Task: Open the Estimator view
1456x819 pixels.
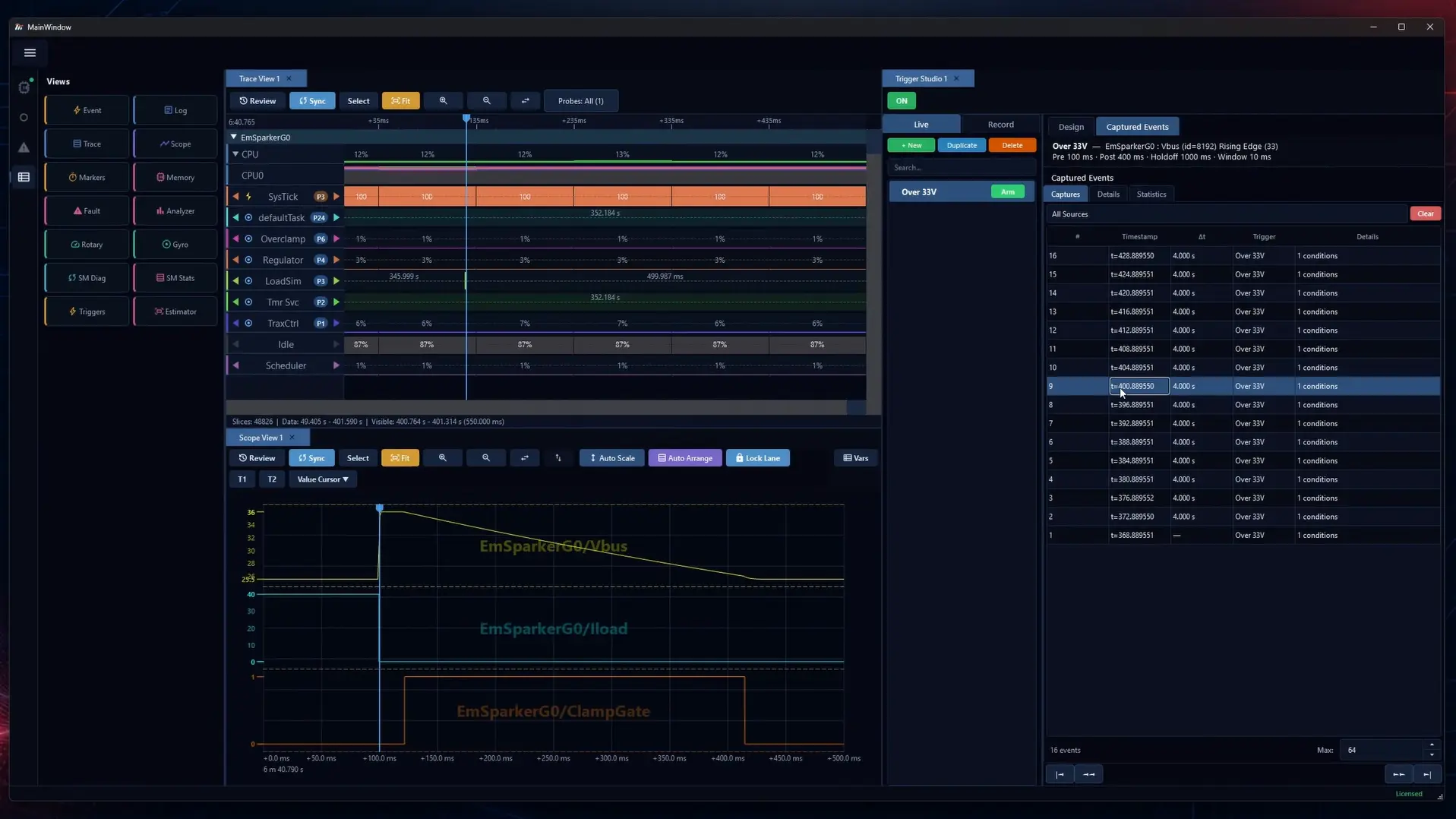Action: click(x=175, y=311)
